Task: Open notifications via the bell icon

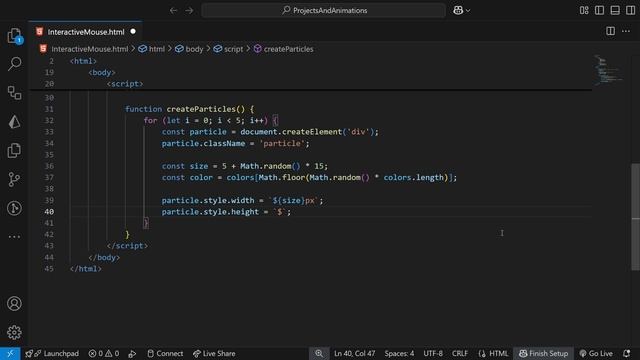Action: coord(627,353)
